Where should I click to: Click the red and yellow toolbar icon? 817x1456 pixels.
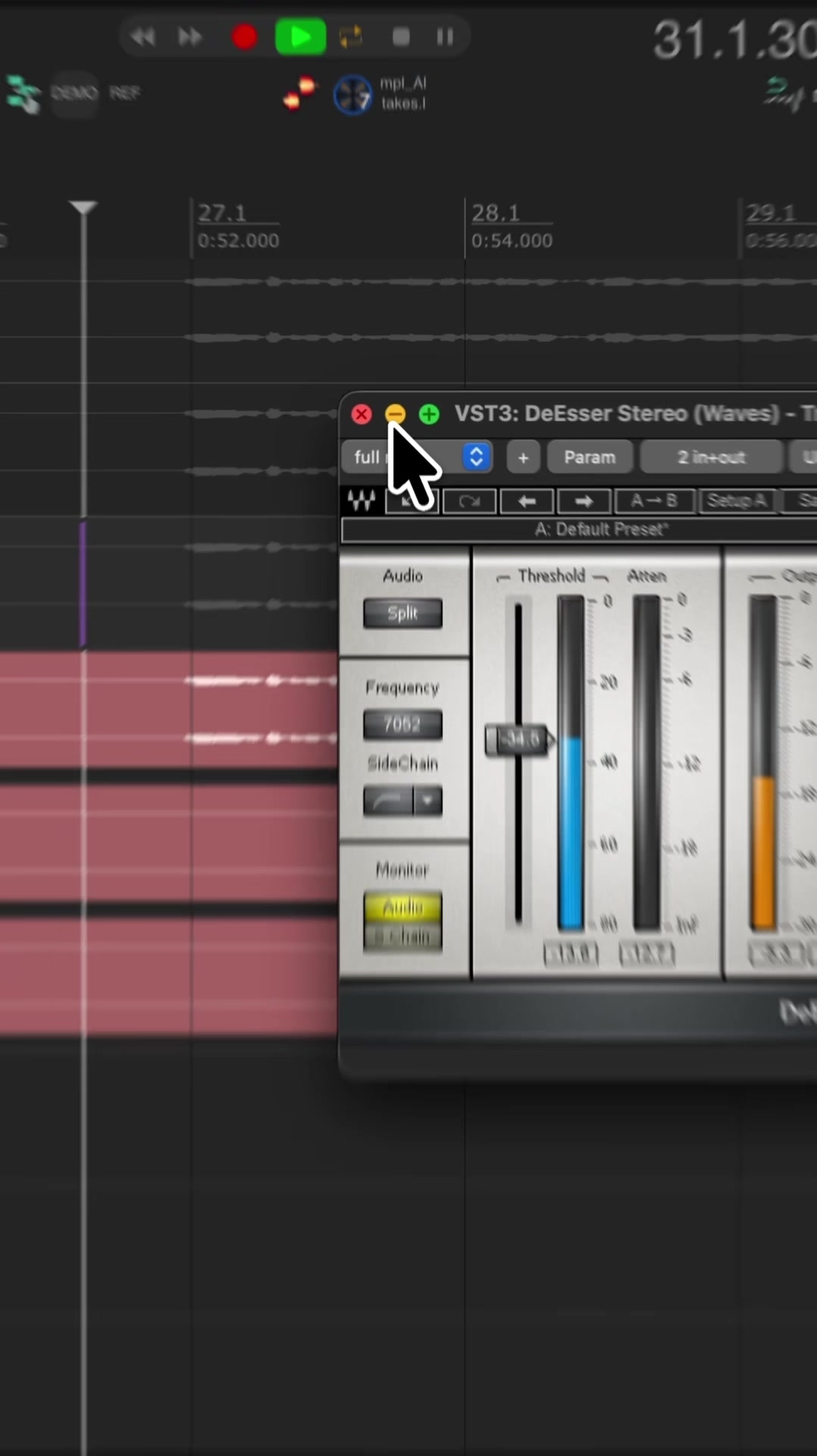tap(300, 93)
